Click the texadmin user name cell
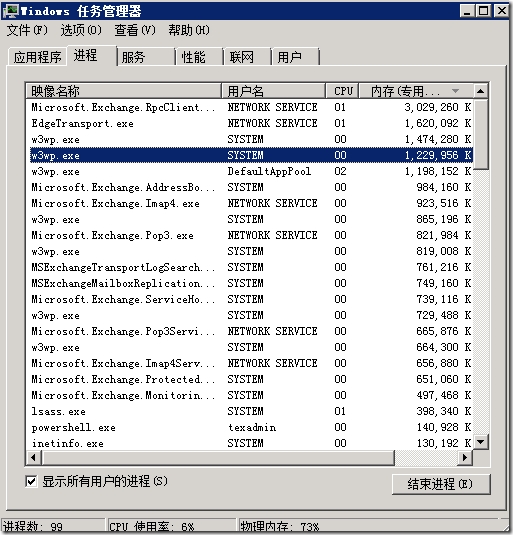 coord(252,428)
